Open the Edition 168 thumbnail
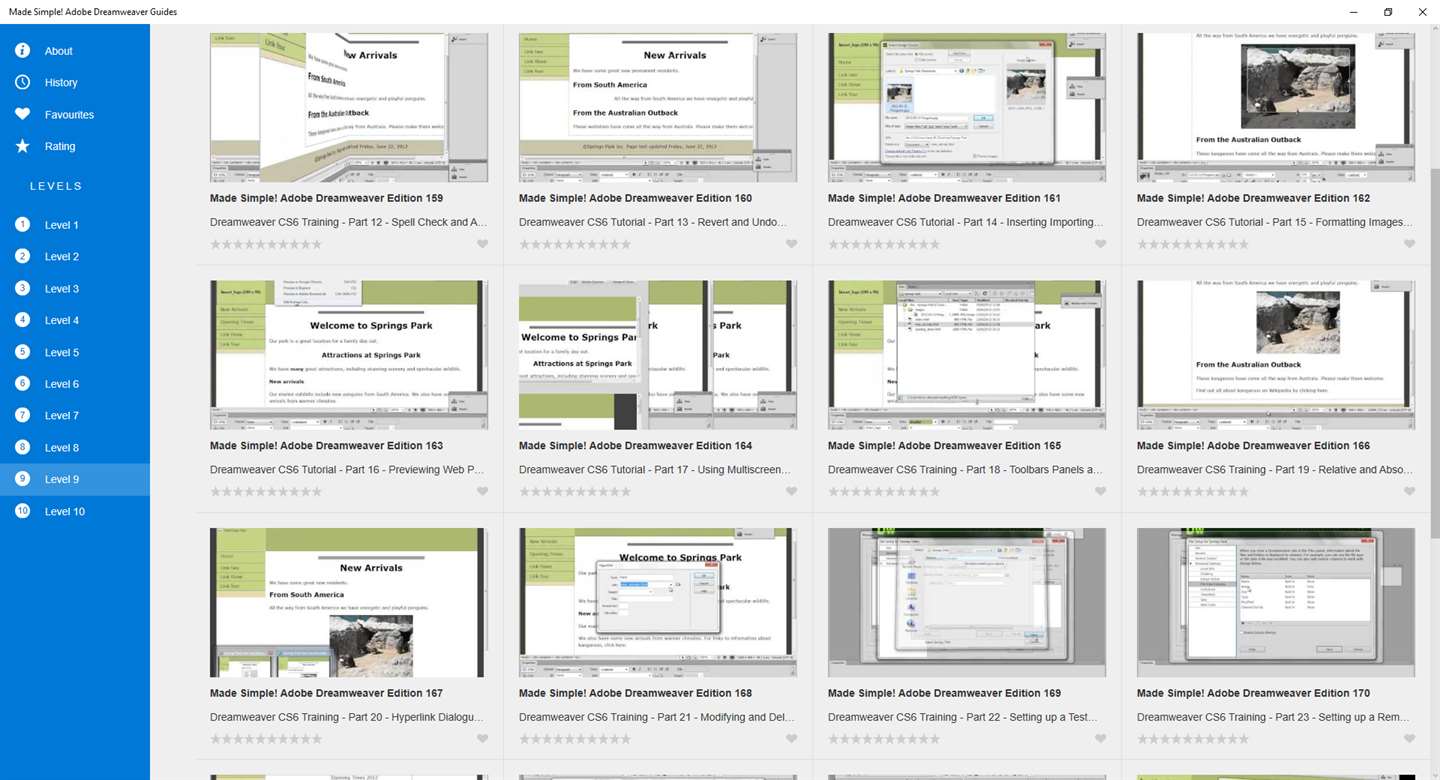The width and height of the screenshot is (1440, 780). click(658, 602)
